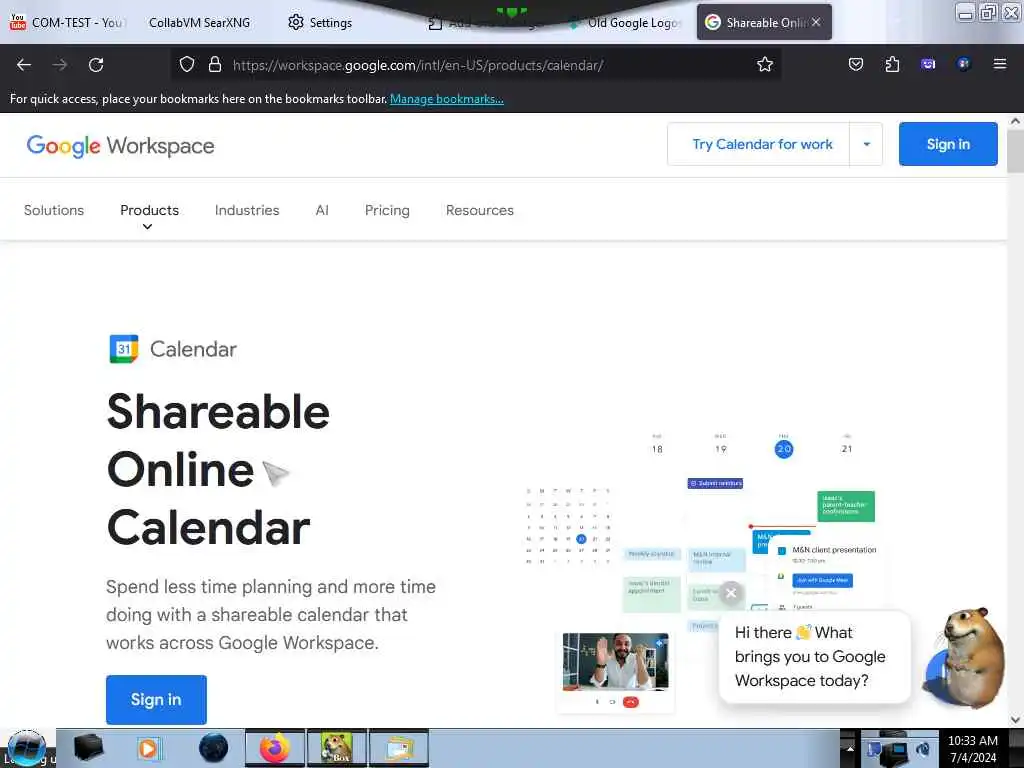Image resolution: width=1024 pixels, height=768 pixels.
Task: Open the Firefox hamburger menu
Action: pos(999,64)
